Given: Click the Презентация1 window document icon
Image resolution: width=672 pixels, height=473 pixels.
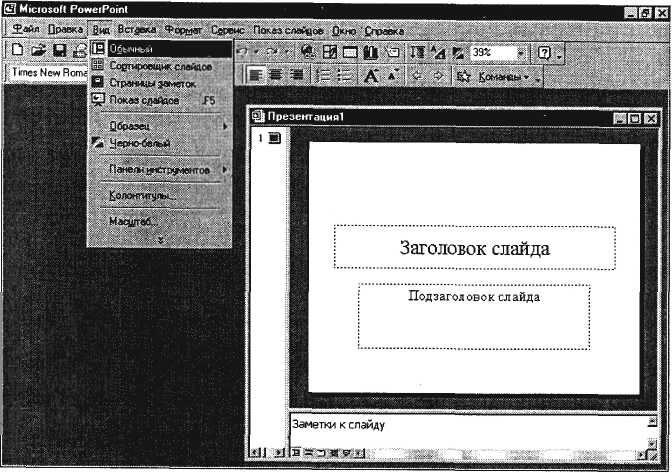Looking at the screenshot, I should pos(258,116).
